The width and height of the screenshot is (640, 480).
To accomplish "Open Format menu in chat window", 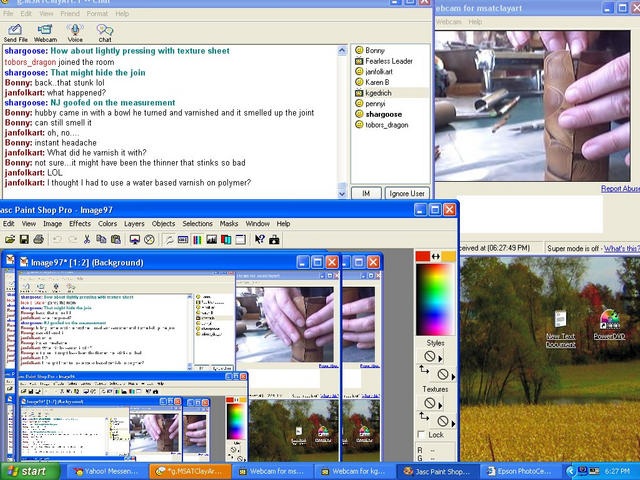I will coord(98,13).
